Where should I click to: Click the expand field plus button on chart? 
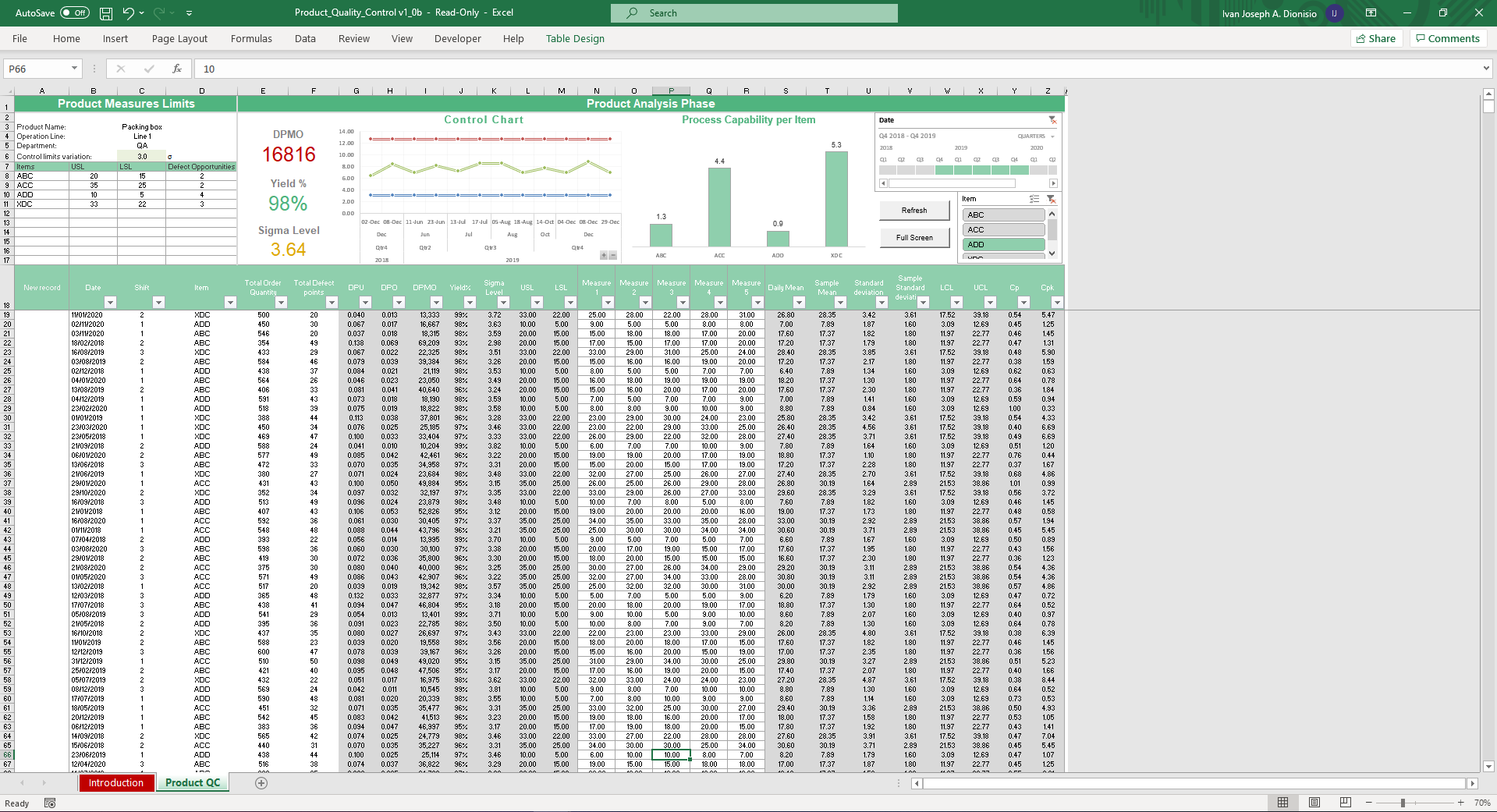(x=604, y=255)
